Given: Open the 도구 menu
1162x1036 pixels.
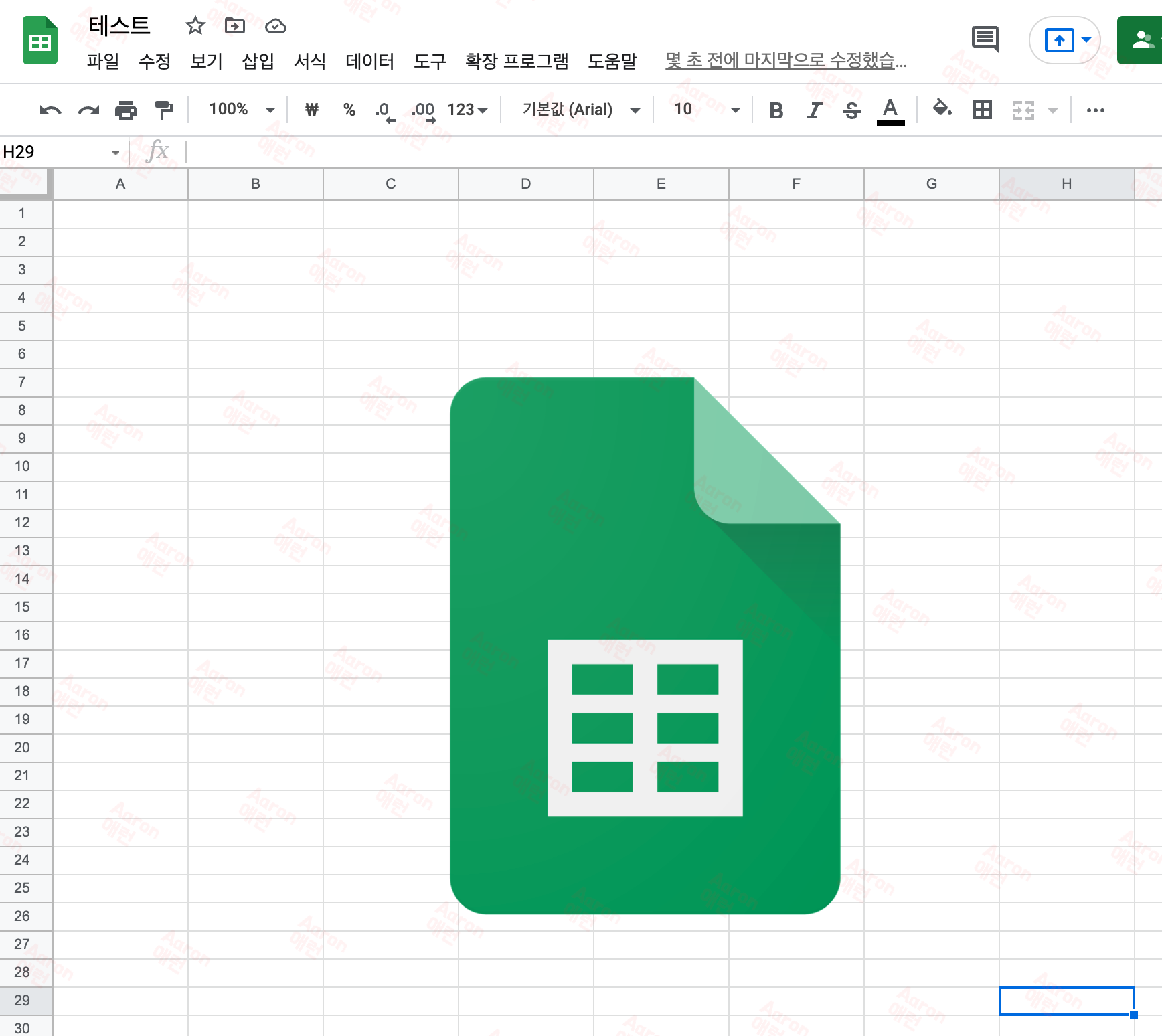Looking at the screenshot, I should coord(430,61).
